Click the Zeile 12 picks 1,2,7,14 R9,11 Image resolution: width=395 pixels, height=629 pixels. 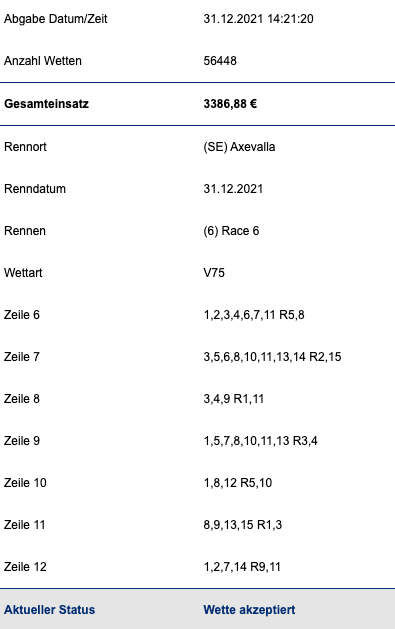click(x=242, y=567)
